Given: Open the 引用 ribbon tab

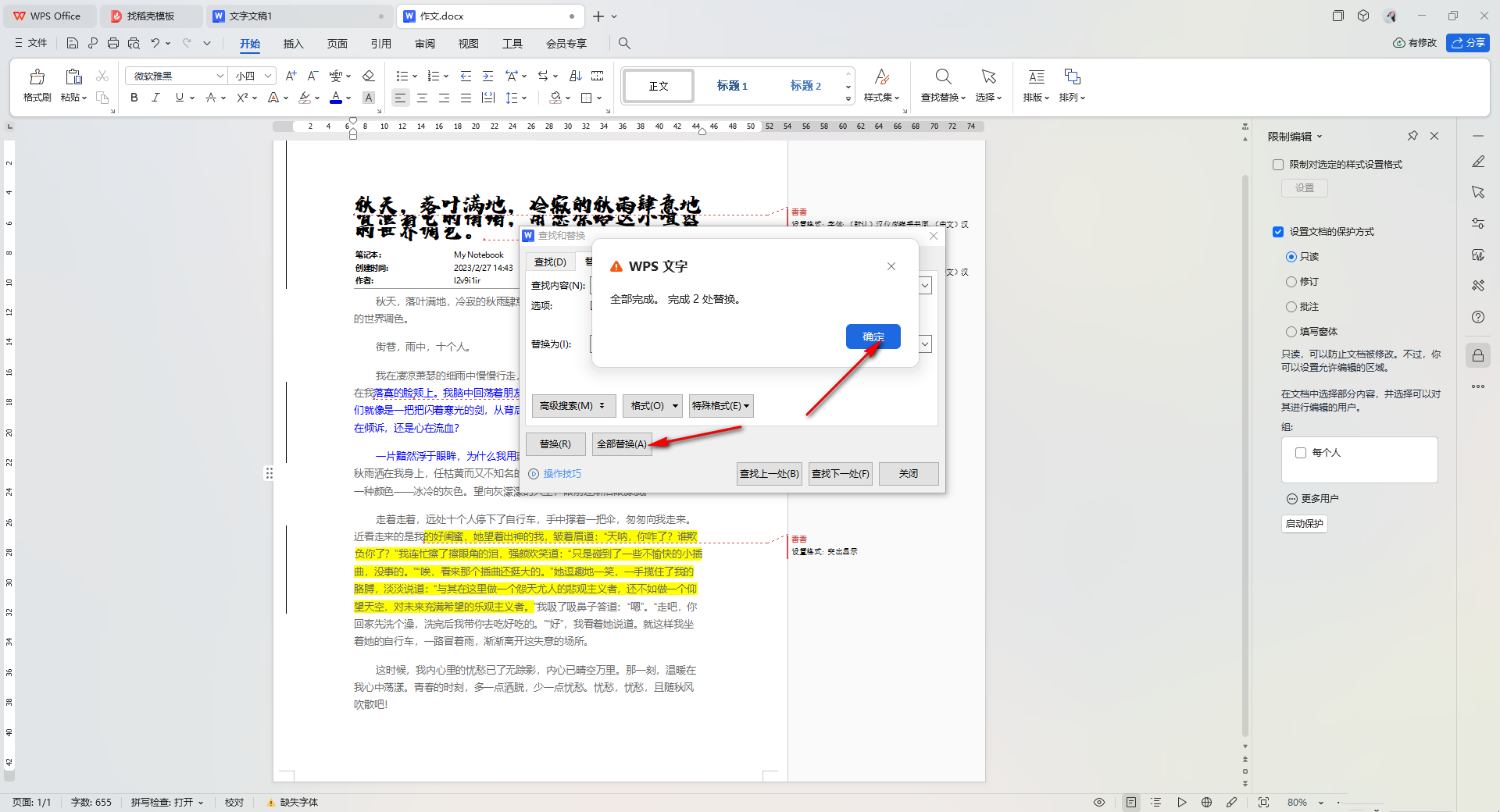Looking at the screenshot, I should pos(380,44).
